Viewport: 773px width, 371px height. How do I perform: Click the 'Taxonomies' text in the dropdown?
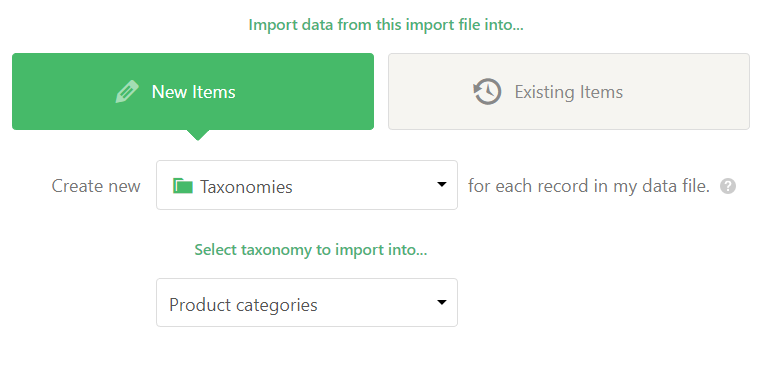(246, 187)
